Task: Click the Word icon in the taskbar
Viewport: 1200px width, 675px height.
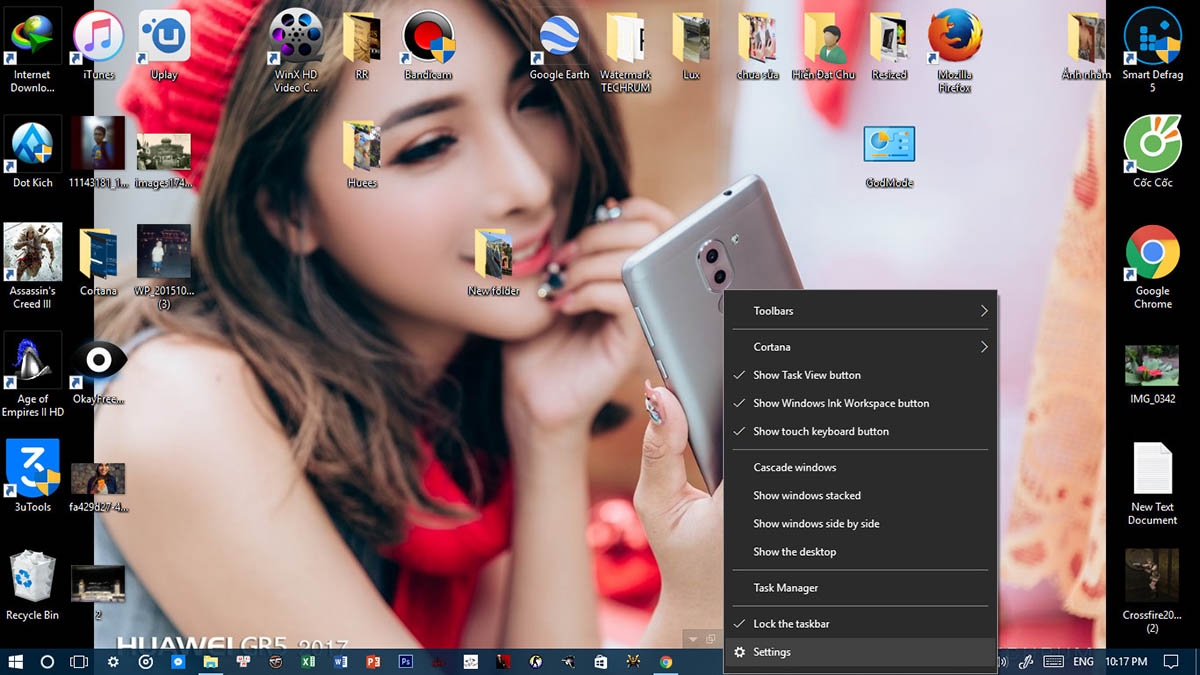Action: click(341, 662)
